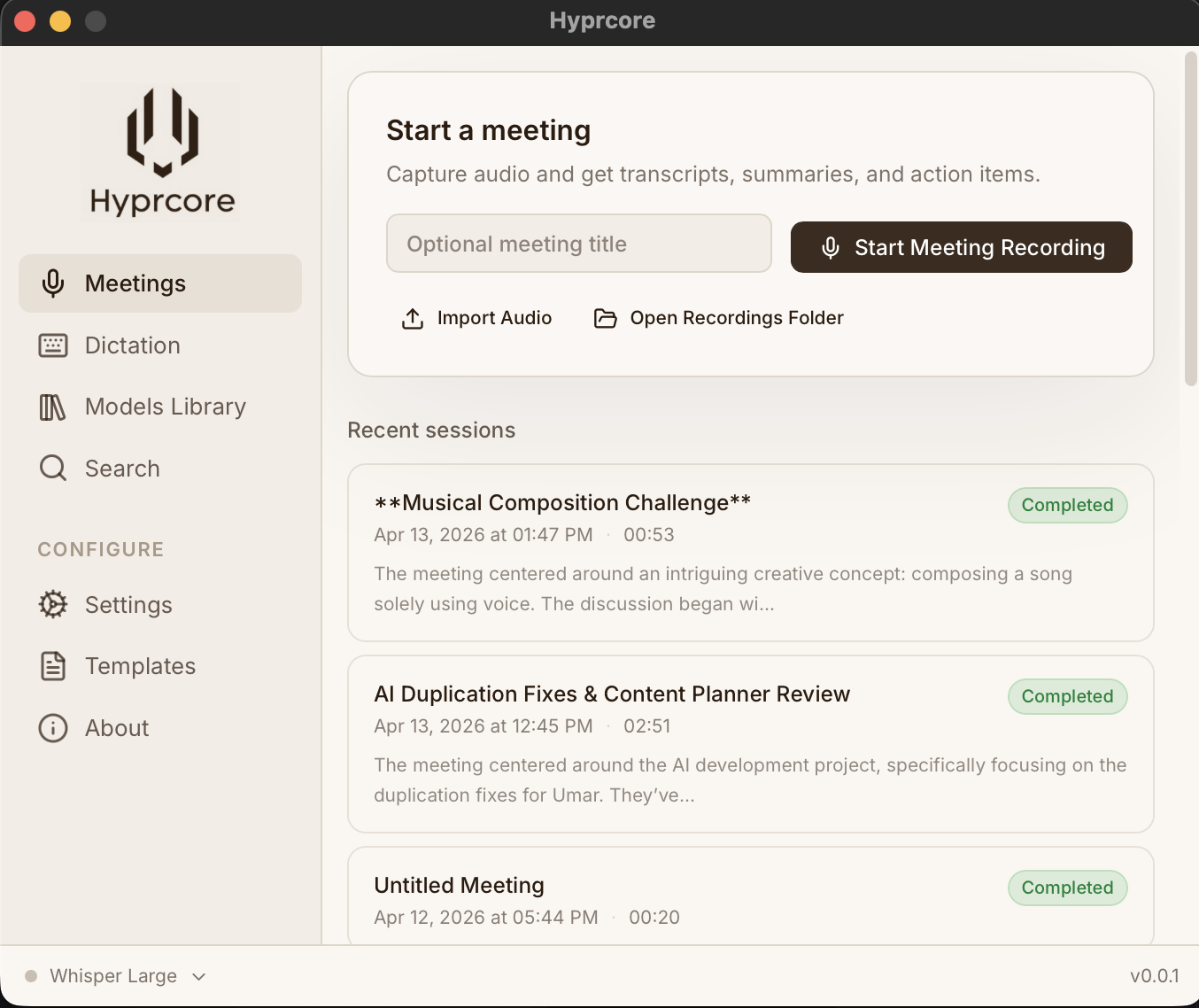Click the Hyprcore logo in sidebar
This screenshot has width=1199, height=1008.
pos(160,152)
